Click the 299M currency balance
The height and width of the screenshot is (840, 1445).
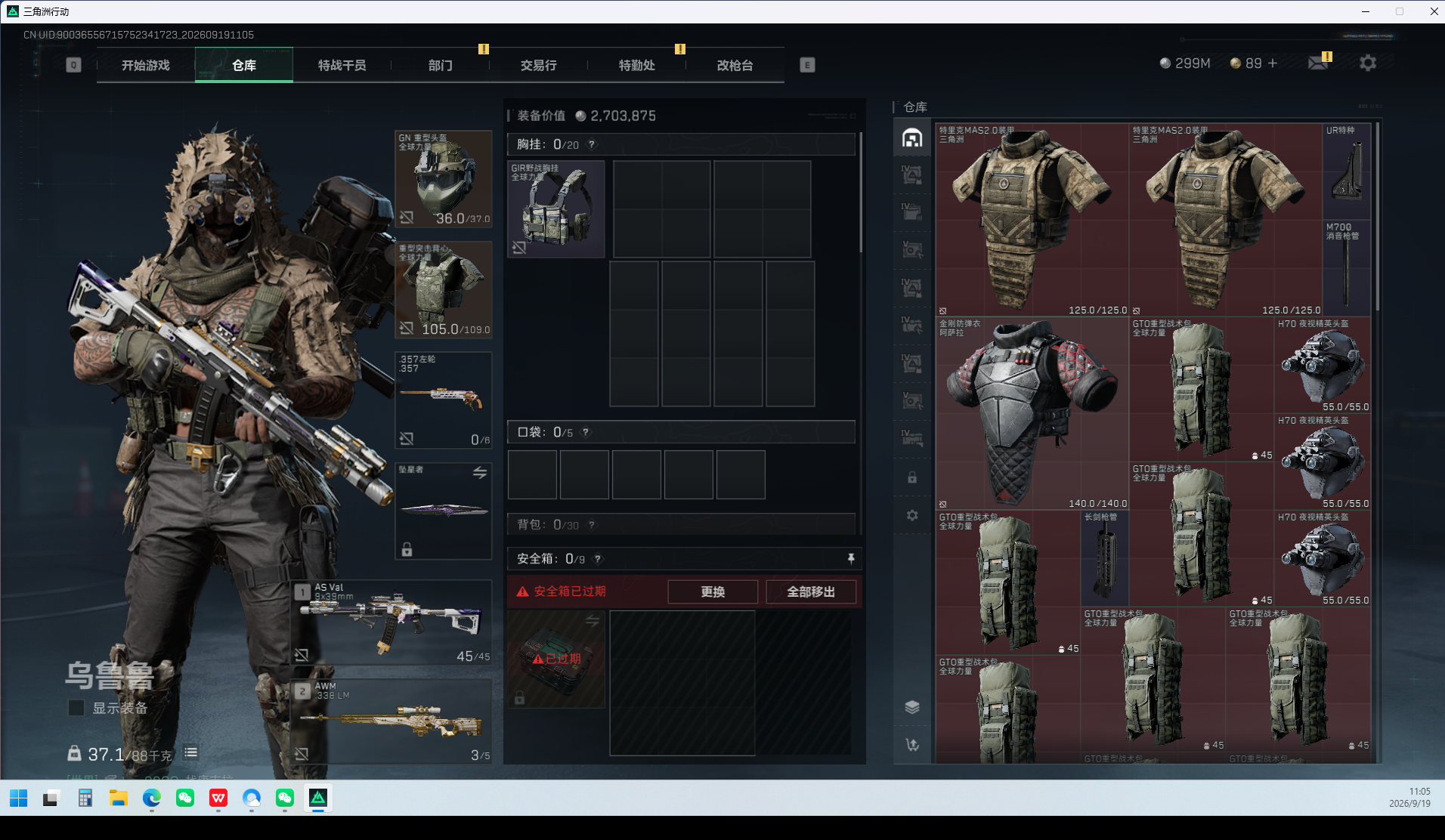click(1185, 63)
